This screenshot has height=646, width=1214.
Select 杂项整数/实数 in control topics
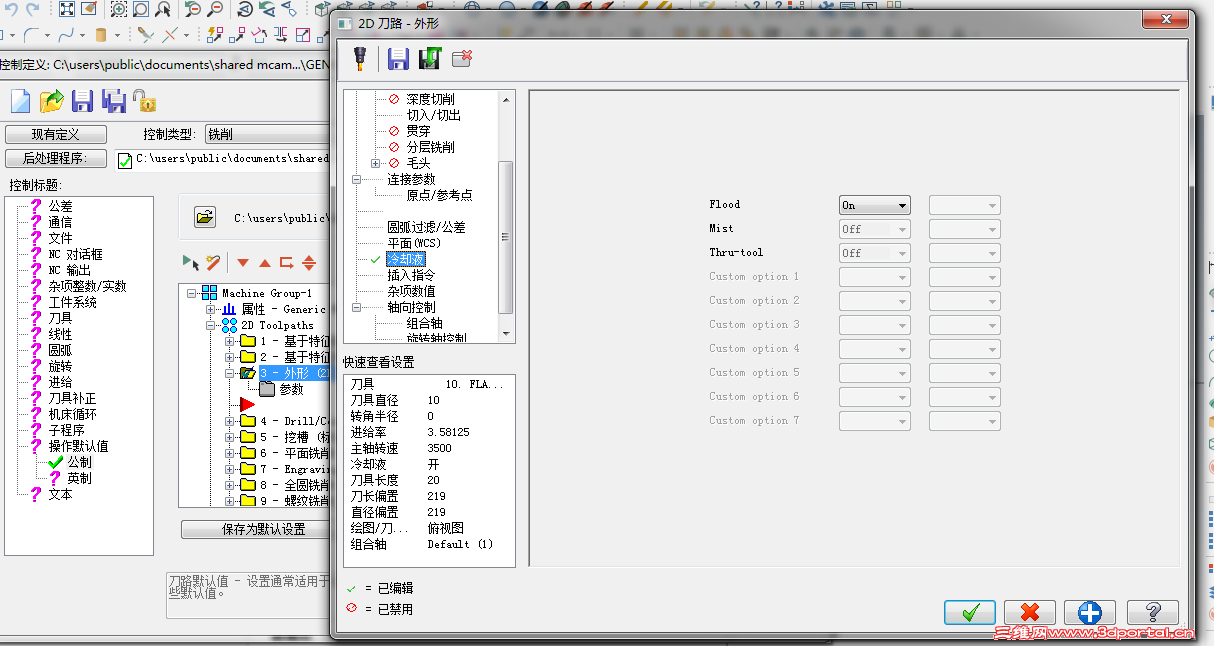[x=87, y=286]
